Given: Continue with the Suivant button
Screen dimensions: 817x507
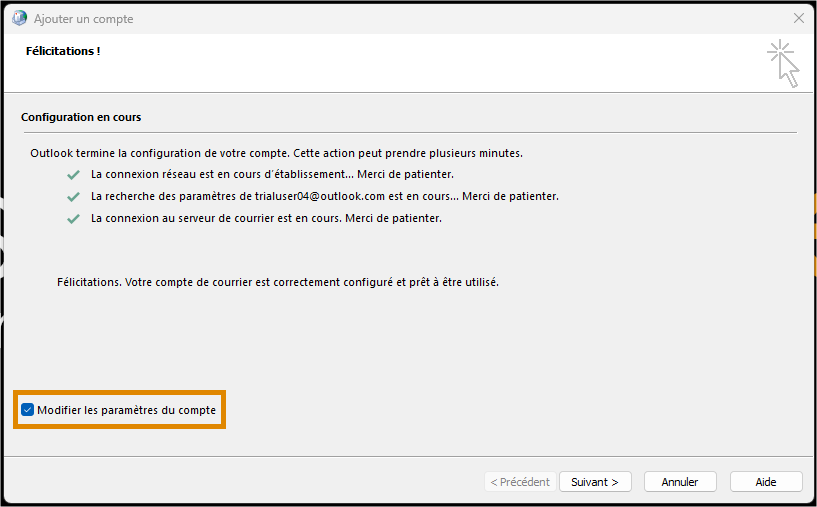Looking at the screenshot, I should [595, 482].
